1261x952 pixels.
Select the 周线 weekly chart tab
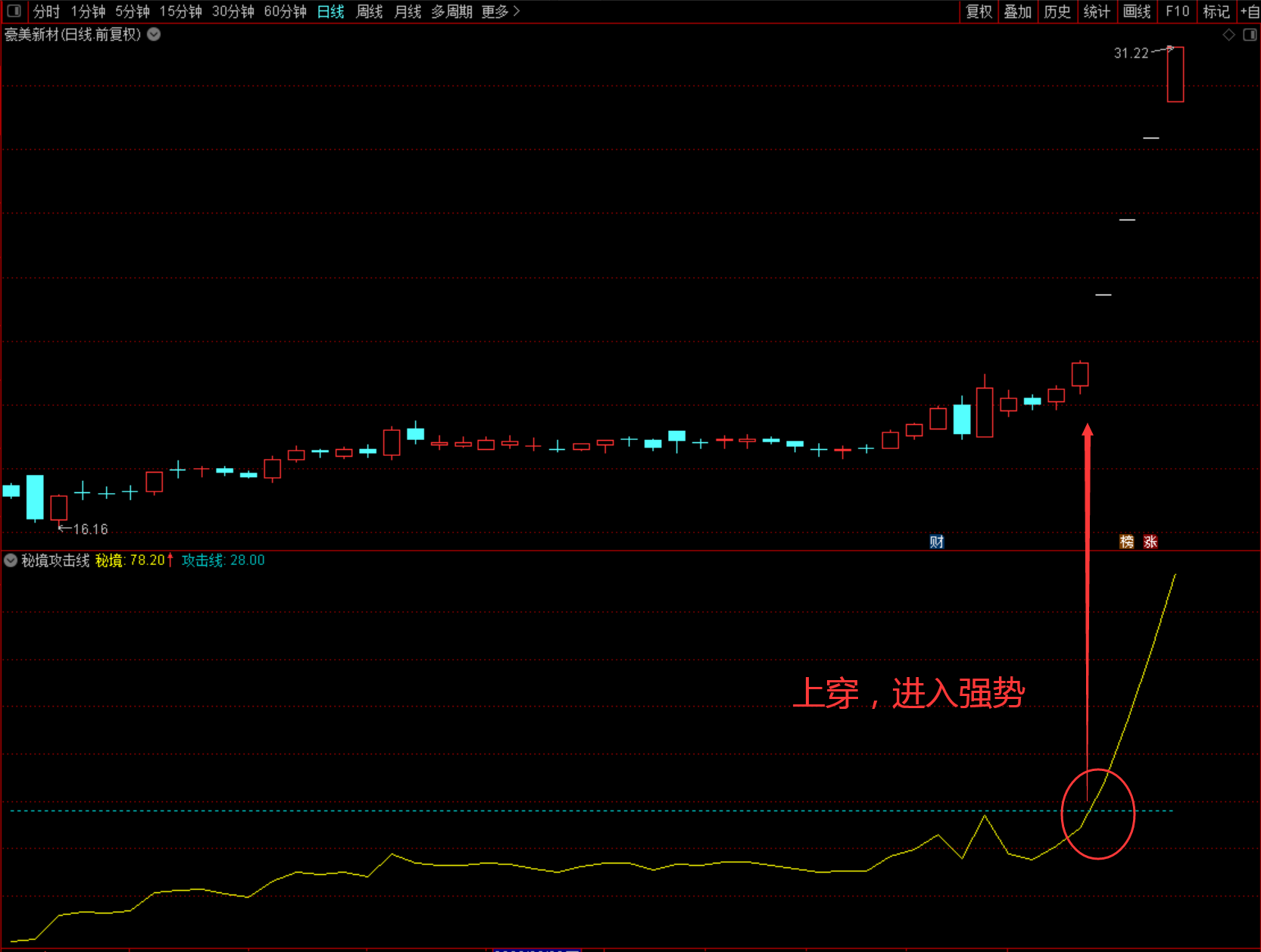(x=370, y=11)
